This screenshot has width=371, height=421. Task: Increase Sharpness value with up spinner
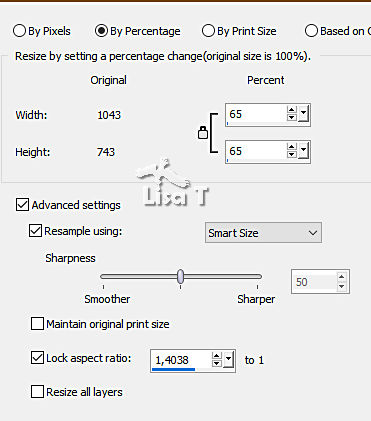(341, 277)
